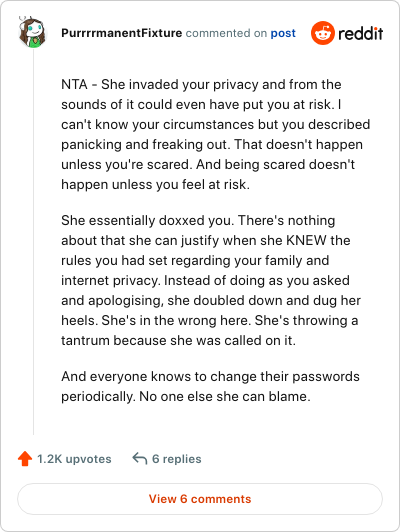Follow the blue "post" link
Screen dimensions: 400x532
[x=283, y=33]
